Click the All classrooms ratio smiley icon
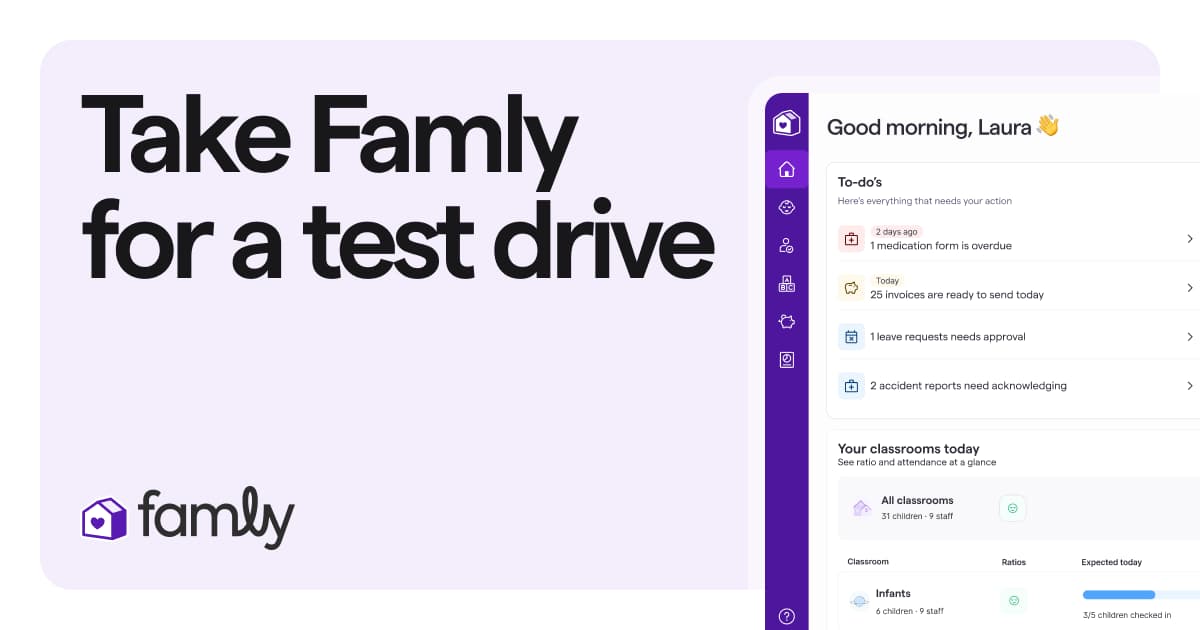This screenshot has height=630, width=1200. click(x=1012, y=508)
